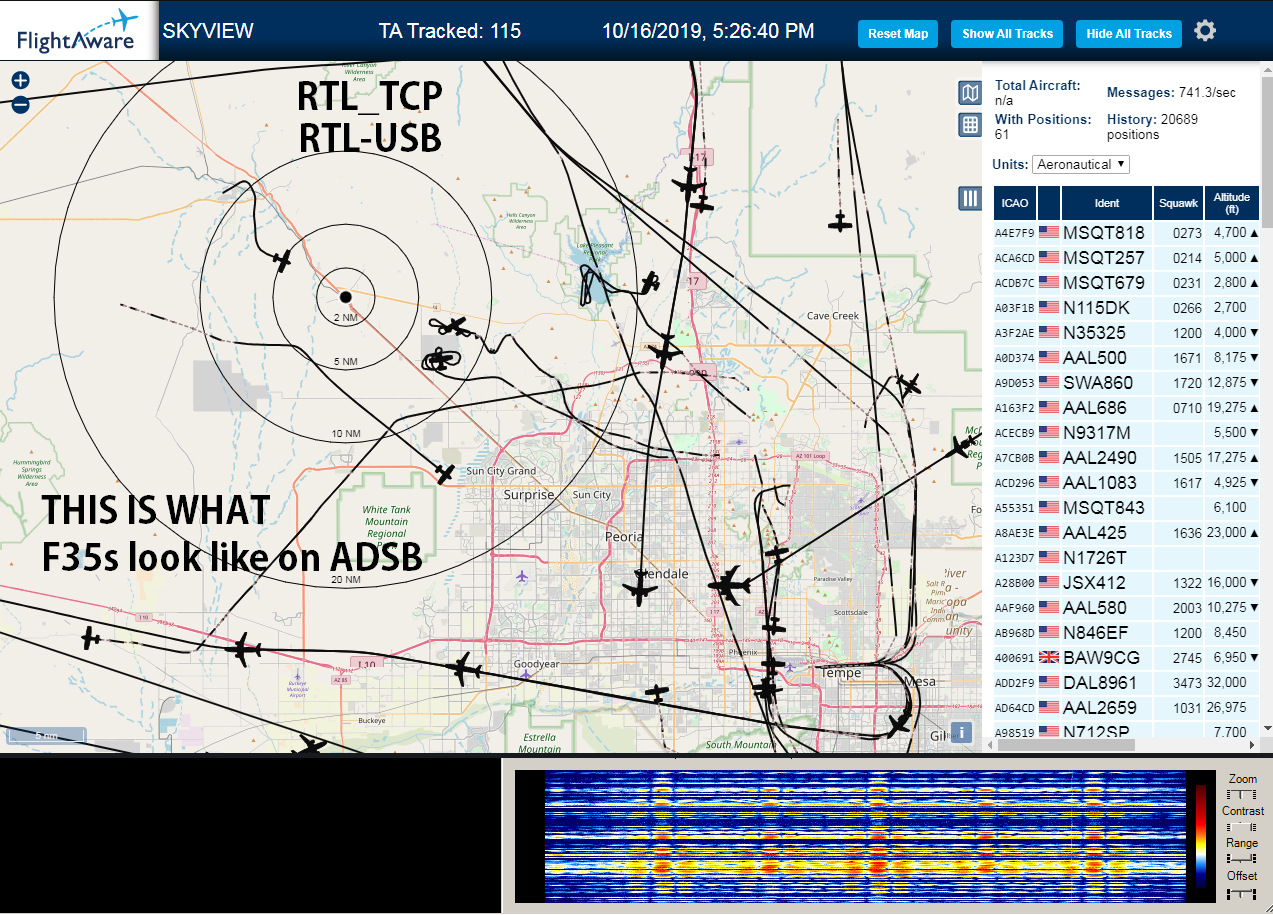Select the large aircraft icon east of Glendale

click(729, 586)
